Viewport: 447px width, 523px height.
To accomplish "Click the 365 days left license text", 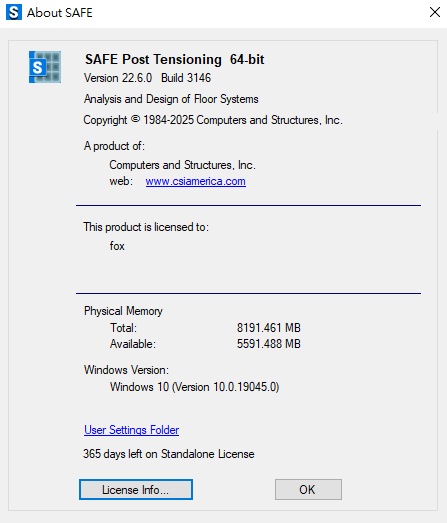I will (x=169, y=454).
